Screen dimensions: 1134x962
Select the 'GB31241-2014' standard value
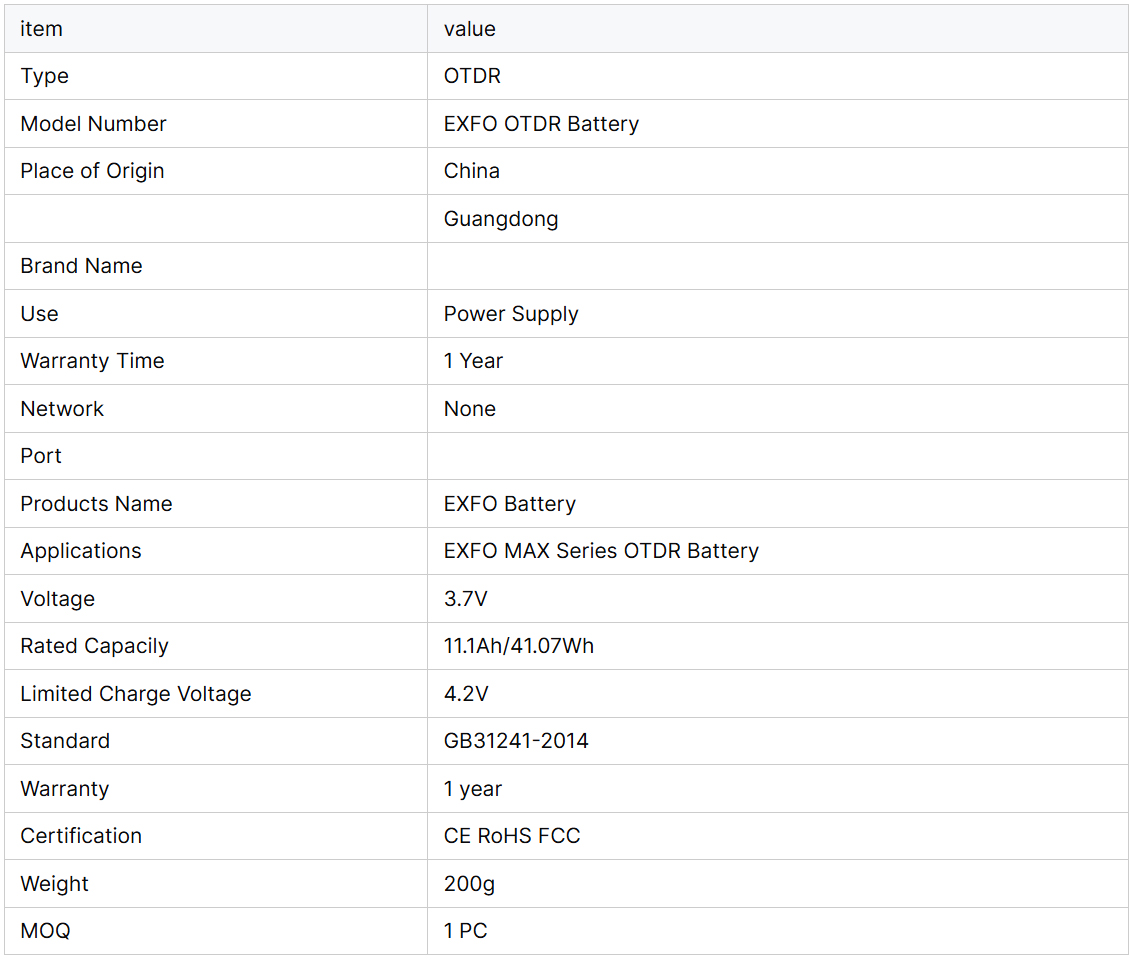[x=516, y=741]
